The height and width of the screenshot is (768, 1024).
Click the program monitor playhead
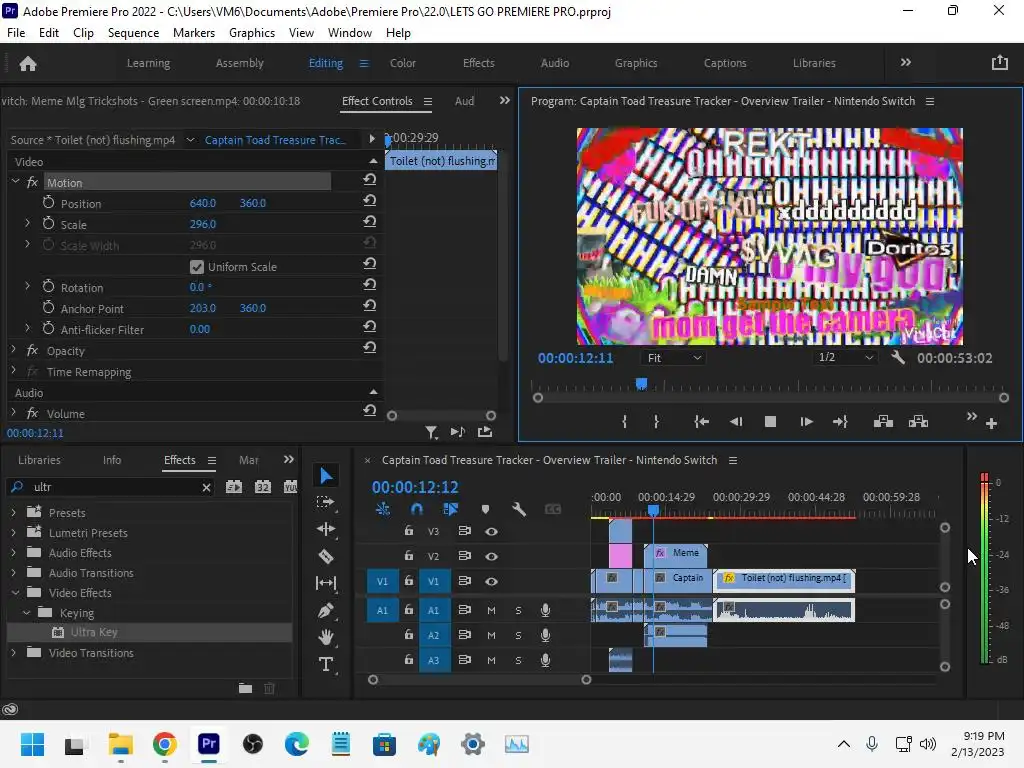(x=641, y=384)
